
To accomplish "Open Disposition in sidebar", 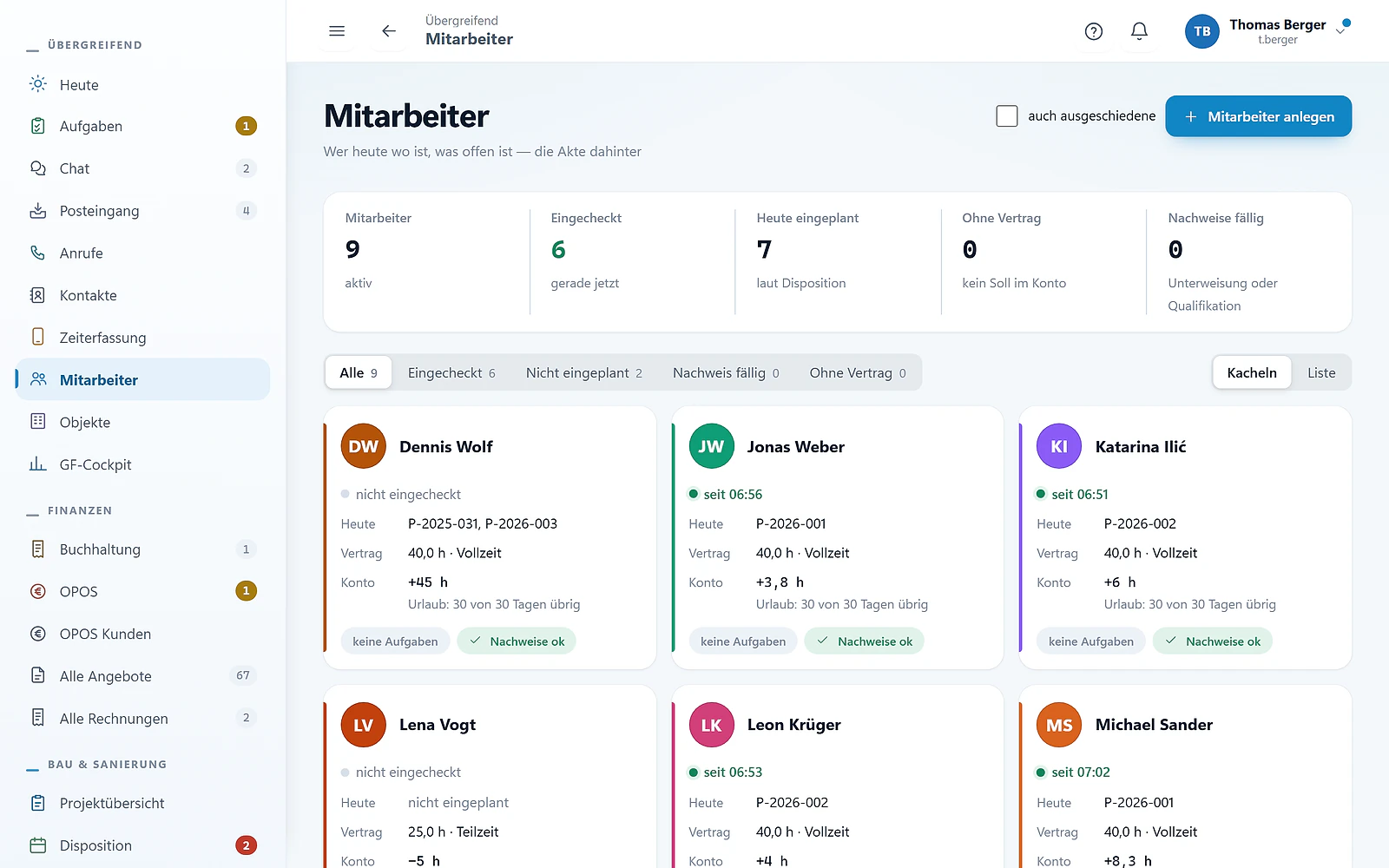I will click(x=143, y=845).
